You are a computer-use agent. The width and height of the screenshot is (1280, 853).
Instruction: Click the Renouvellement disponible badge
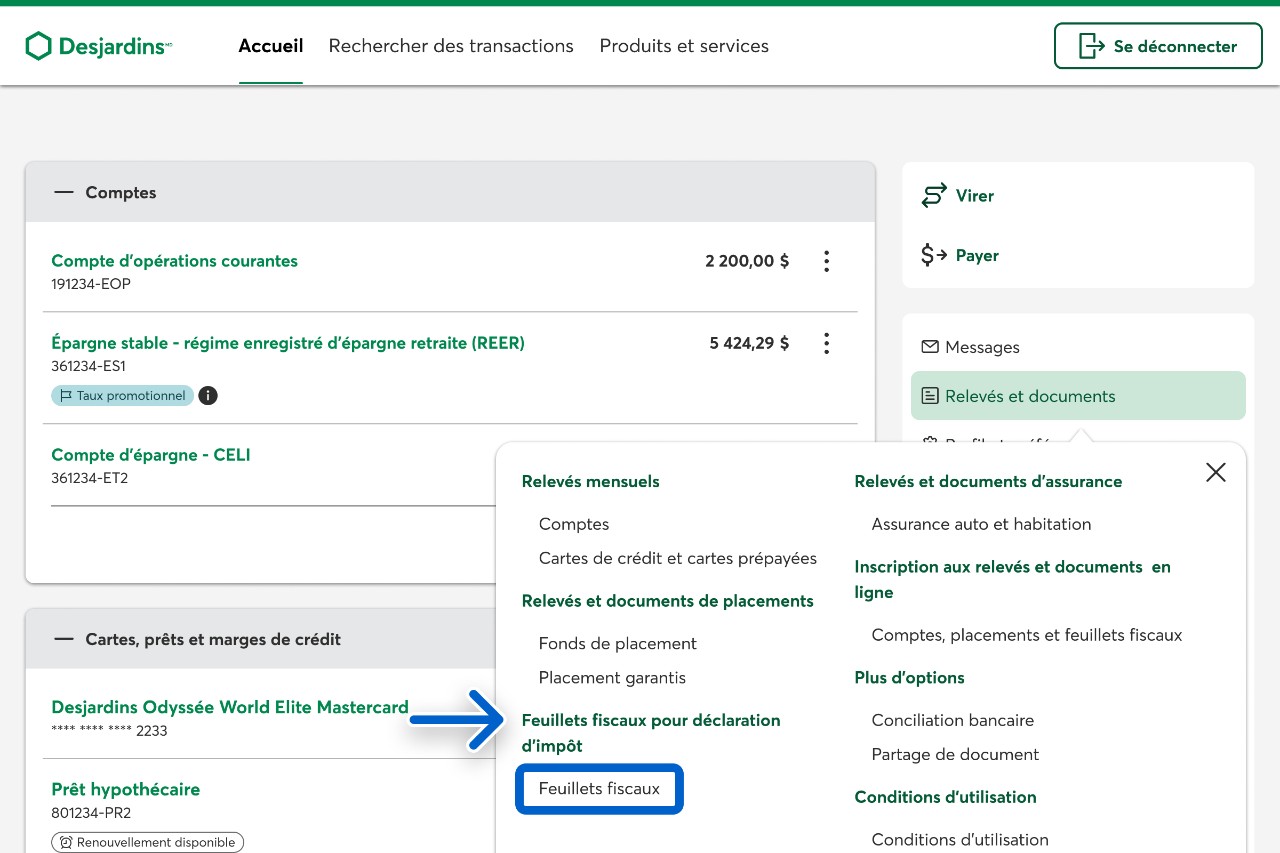pos(147,842)
